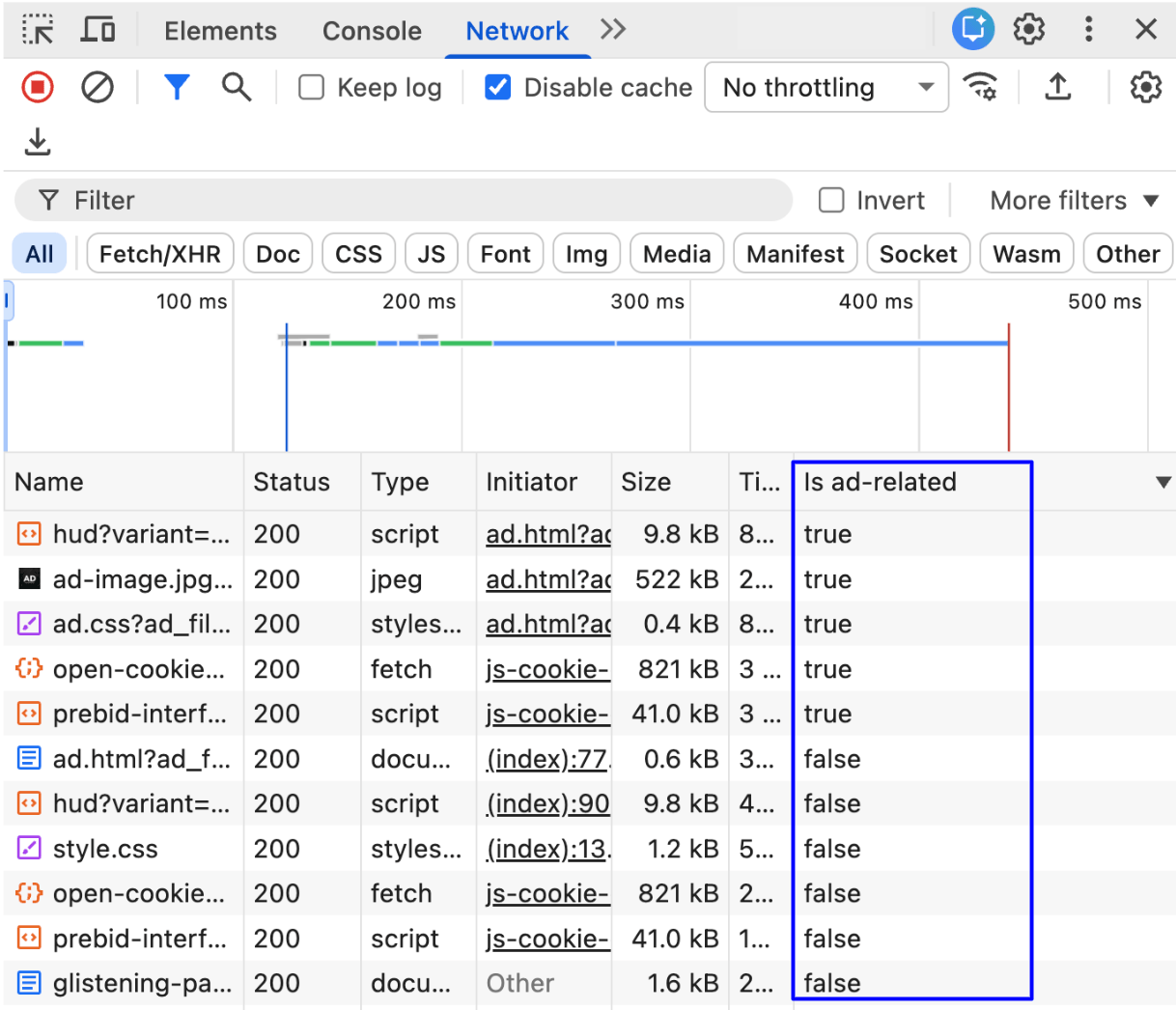Filter by Other type
Screen dimensions: 1176x1010
1128,254
